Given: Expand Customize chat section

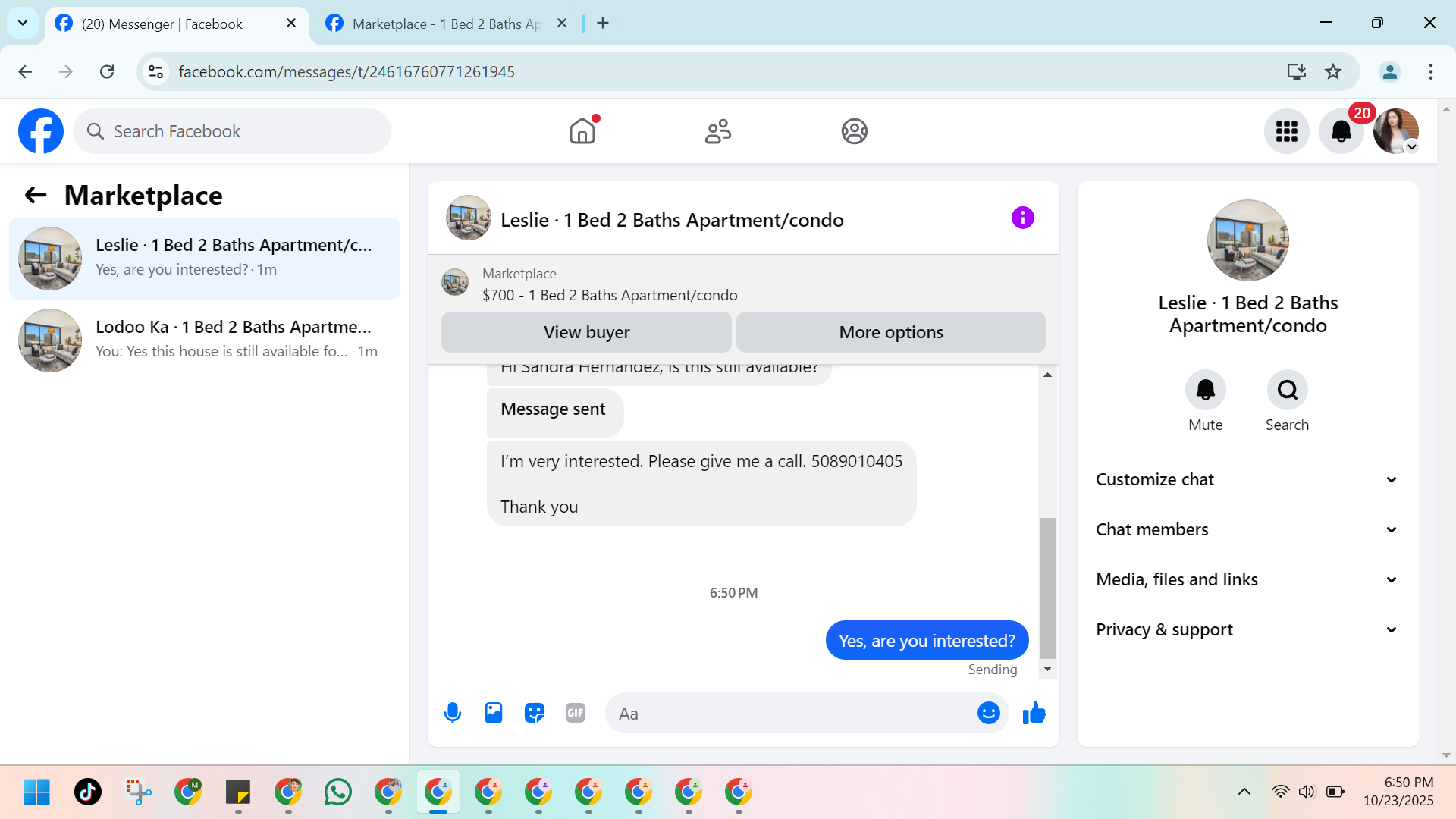Looking at the screenshot, I should pos(1247,479).
